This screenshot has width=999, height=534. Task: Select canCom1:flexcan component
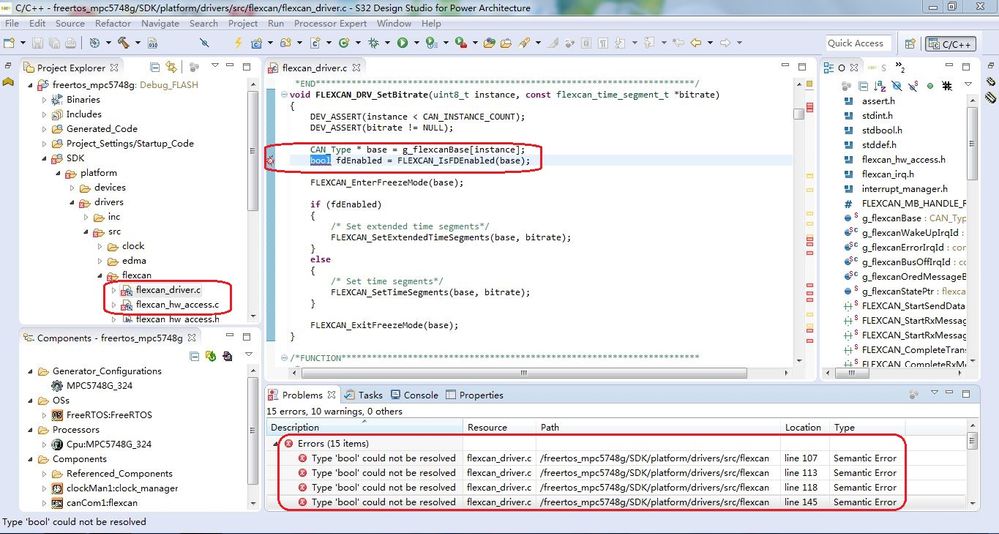102,503
